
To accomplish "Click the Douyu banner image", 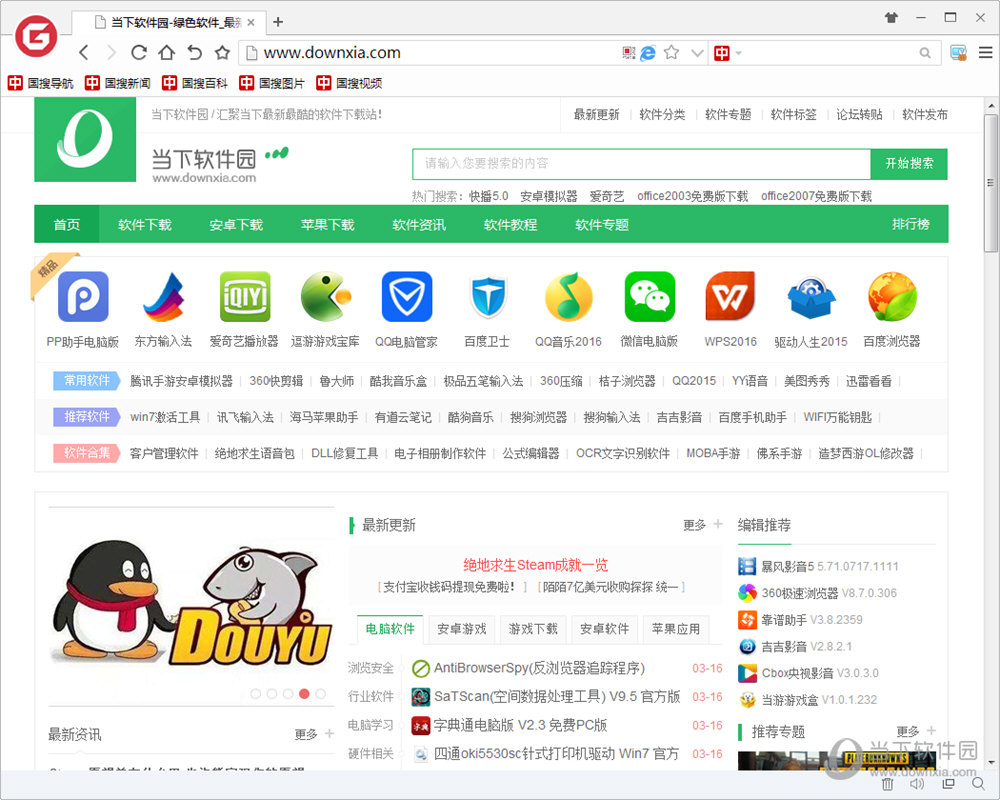I will coord(191,606).
